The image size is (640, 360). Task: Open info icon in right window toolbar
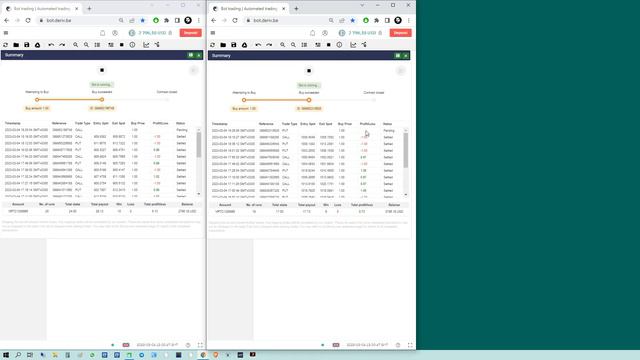(x=339, y=45)
